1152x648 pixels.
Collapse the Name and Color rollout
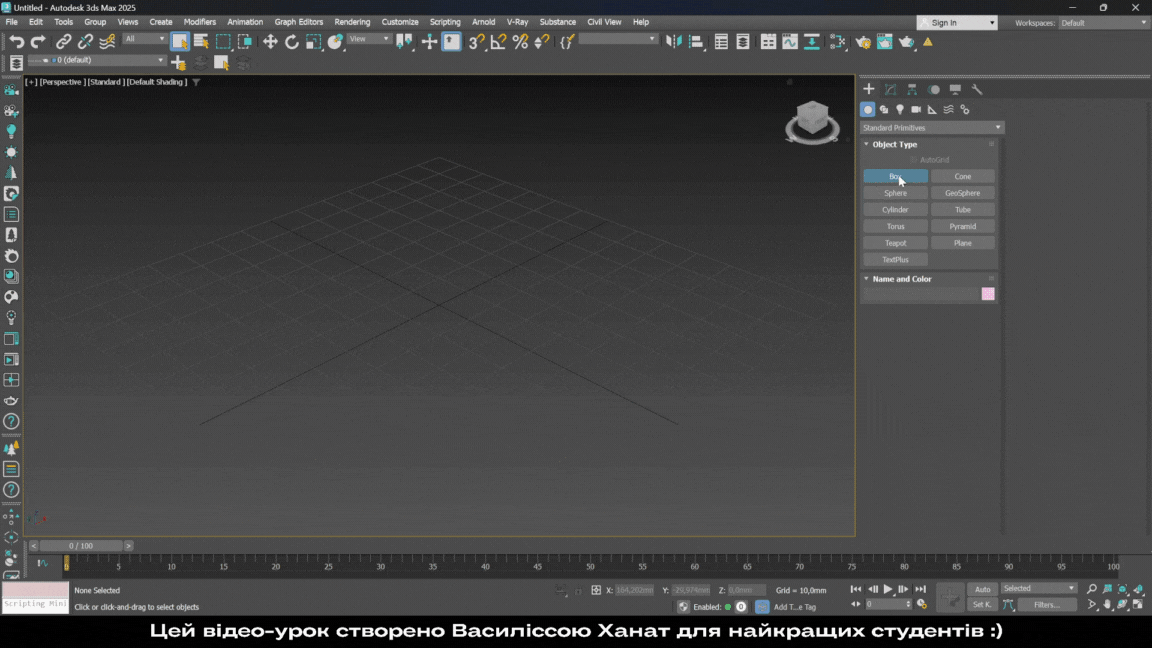[x=901, y=278]
